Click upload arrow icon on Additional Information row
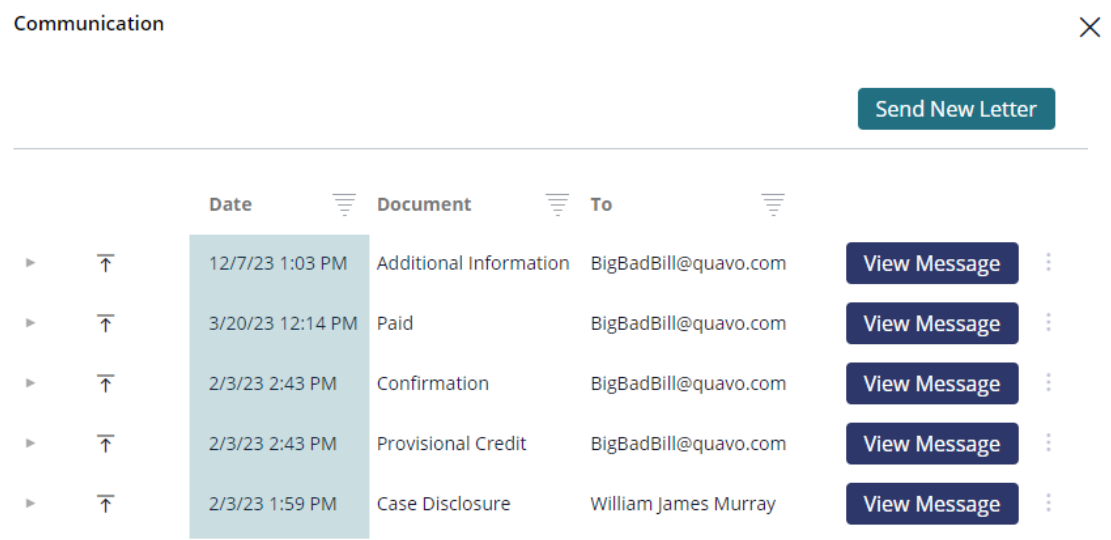1111x540 pixels. coord(106,264)
